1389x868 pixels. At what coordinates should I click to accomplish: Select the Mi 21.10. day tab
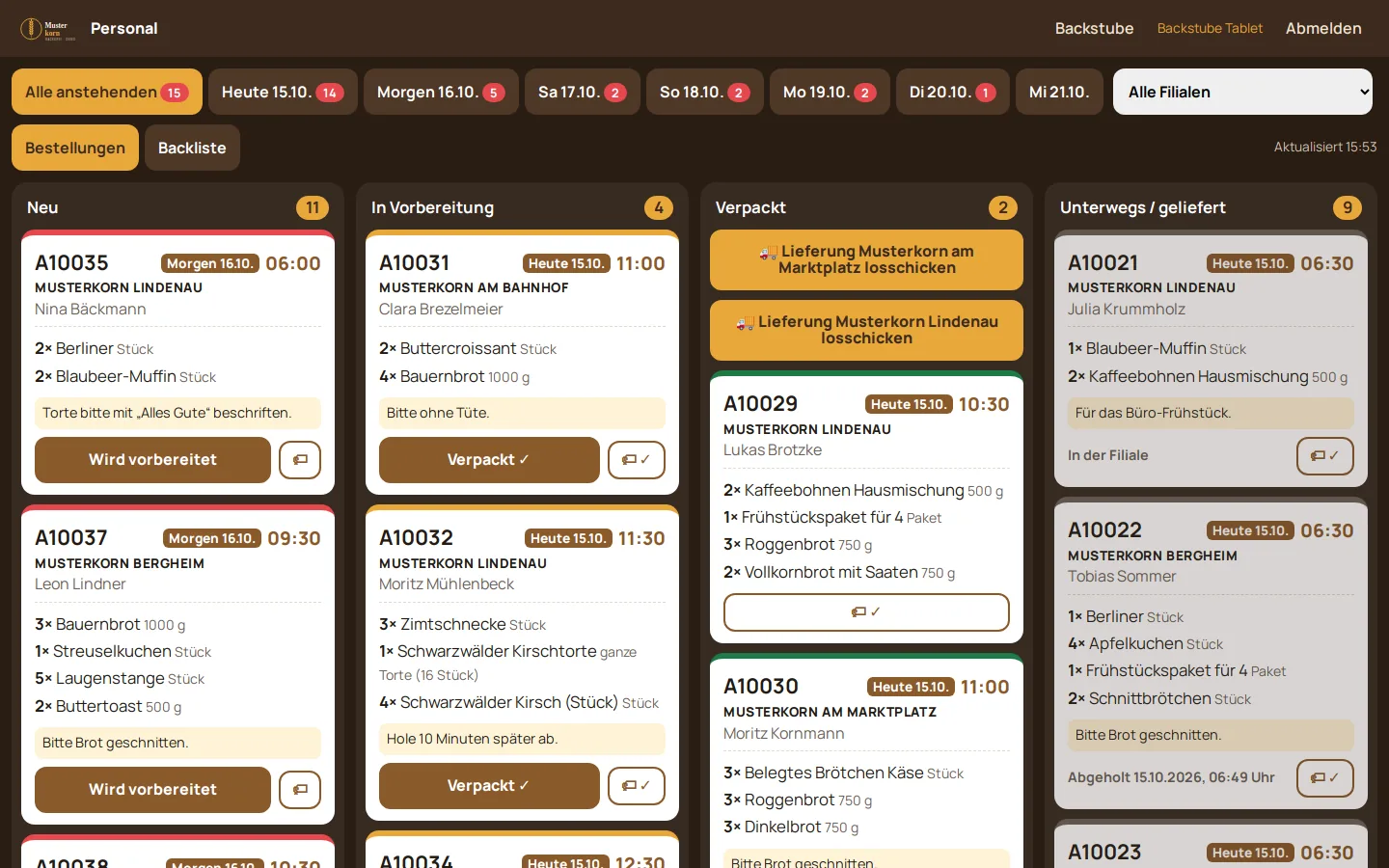coord(1059,92)
